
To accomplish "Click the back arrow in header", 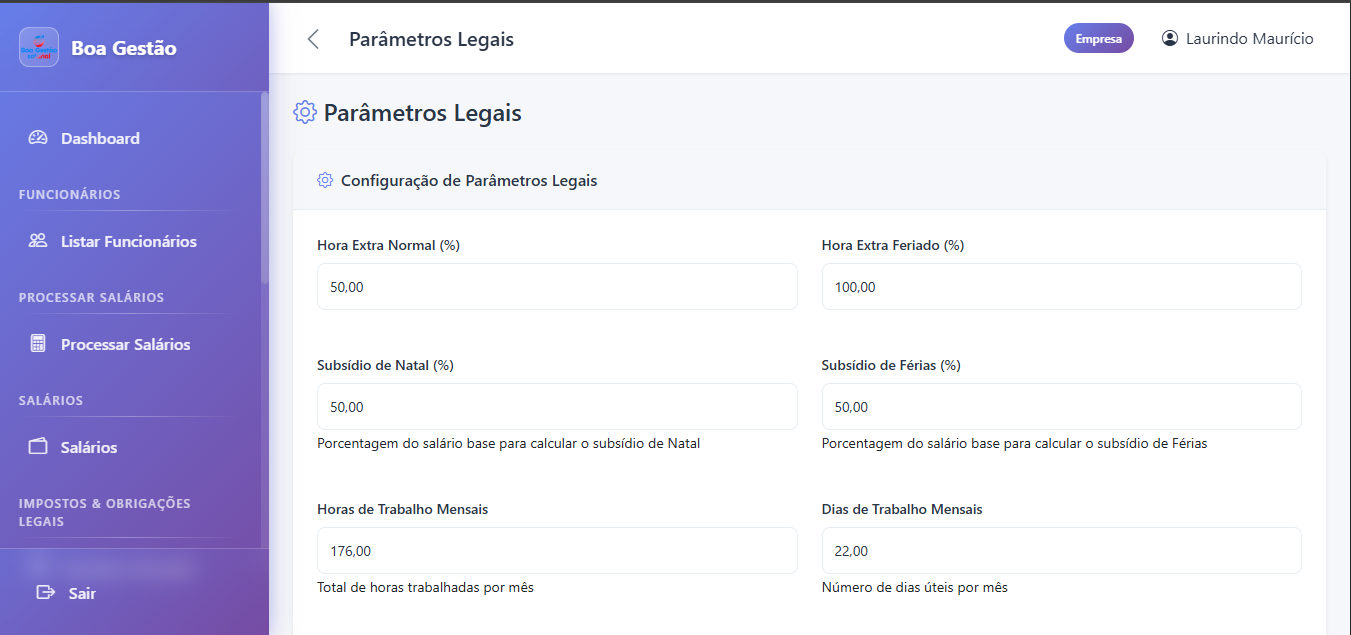I will 313,39.
